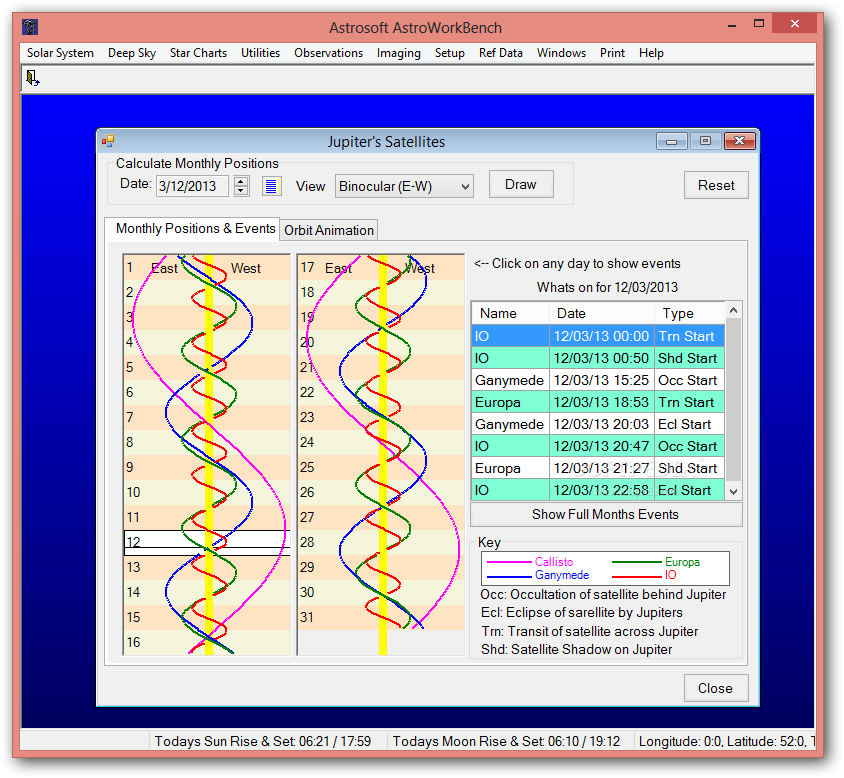
Task: Click the Ganymede blue line in Key
Action: [x=510, y=577]
